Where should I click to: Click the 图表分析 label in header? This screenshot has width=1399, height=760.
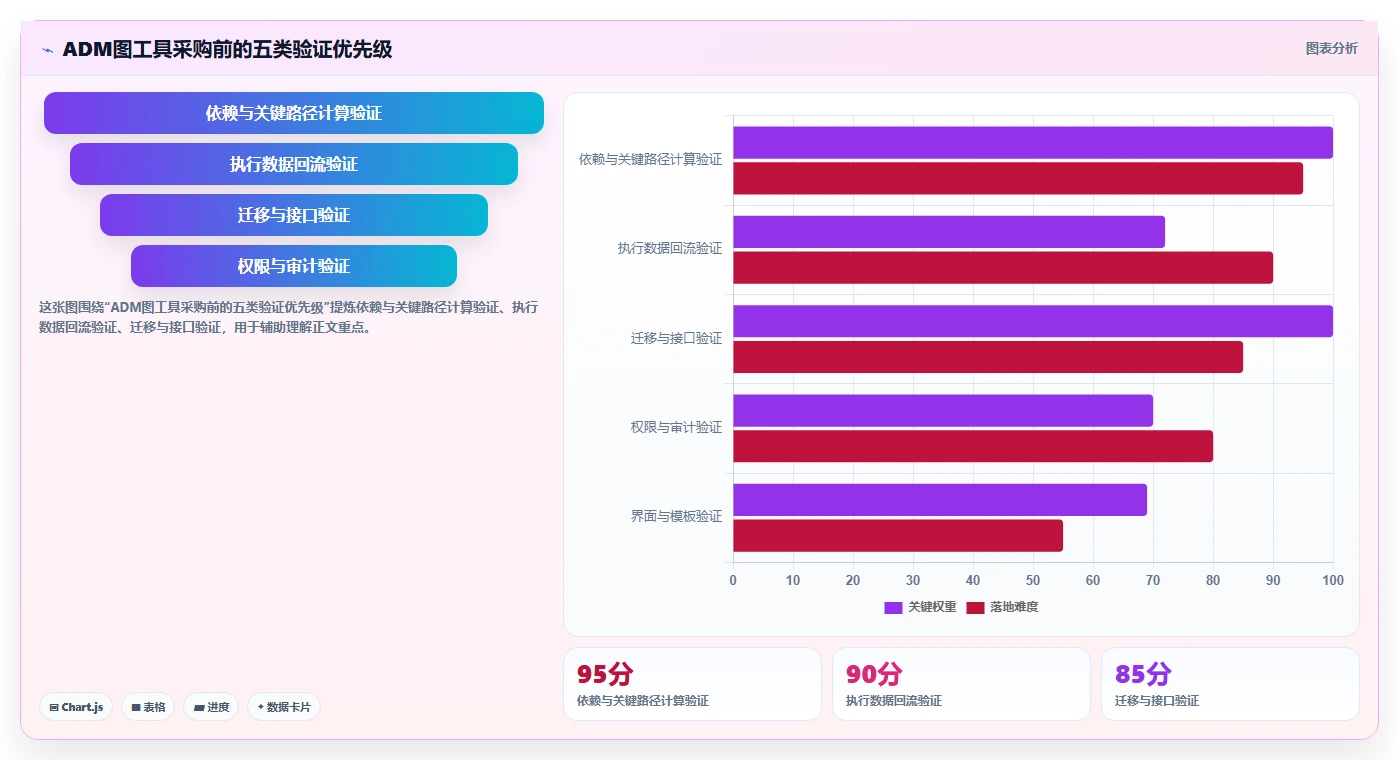(1331, 48)
